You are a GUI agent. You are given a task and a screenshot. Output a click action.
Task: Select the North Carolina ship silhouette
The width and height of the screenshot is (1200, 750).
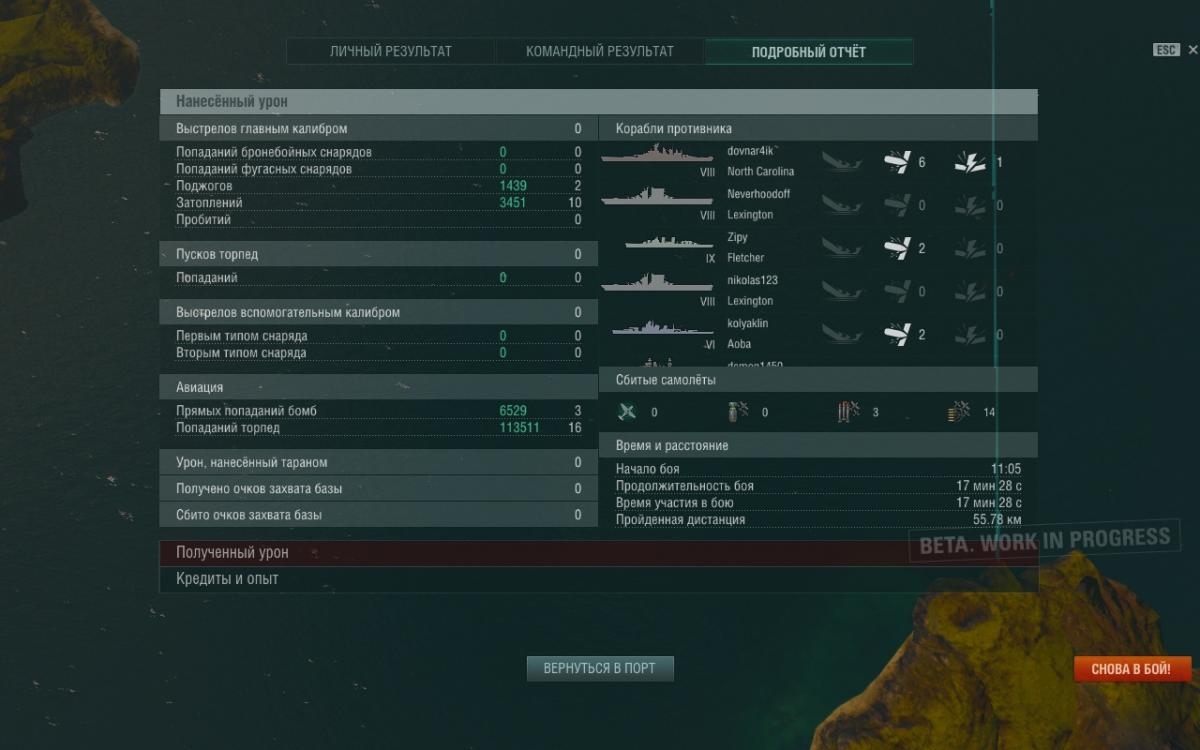(657, 155)
